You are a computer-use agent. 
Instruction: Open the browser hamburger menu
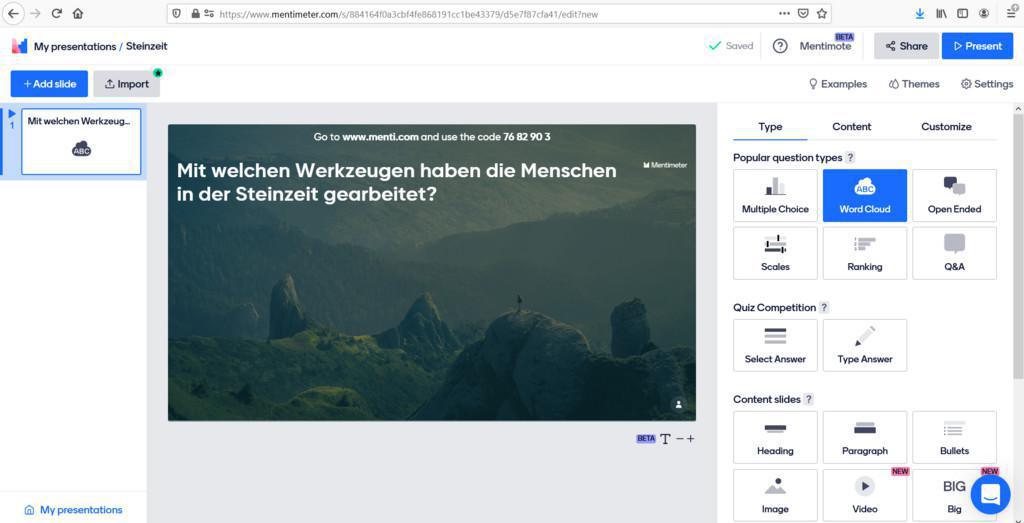tap(1012, 12)
